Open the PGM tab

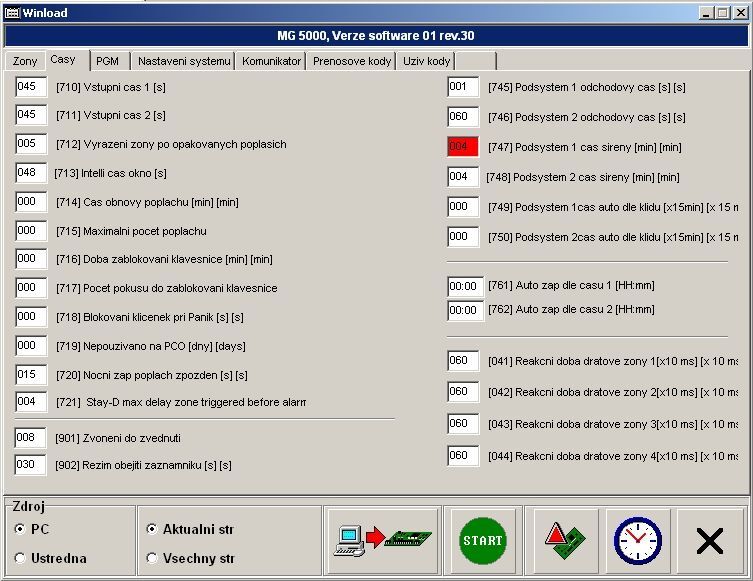click(107, 61)
